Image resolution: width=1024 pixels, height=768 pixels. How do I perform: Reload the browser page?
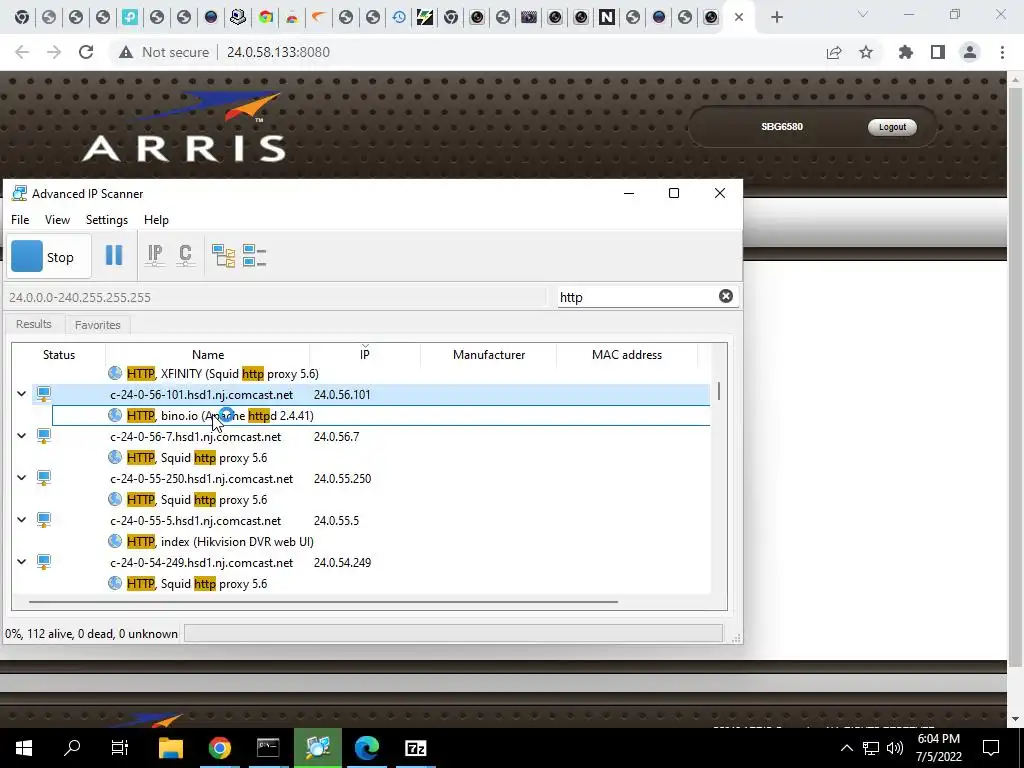[x=86, y=52]
